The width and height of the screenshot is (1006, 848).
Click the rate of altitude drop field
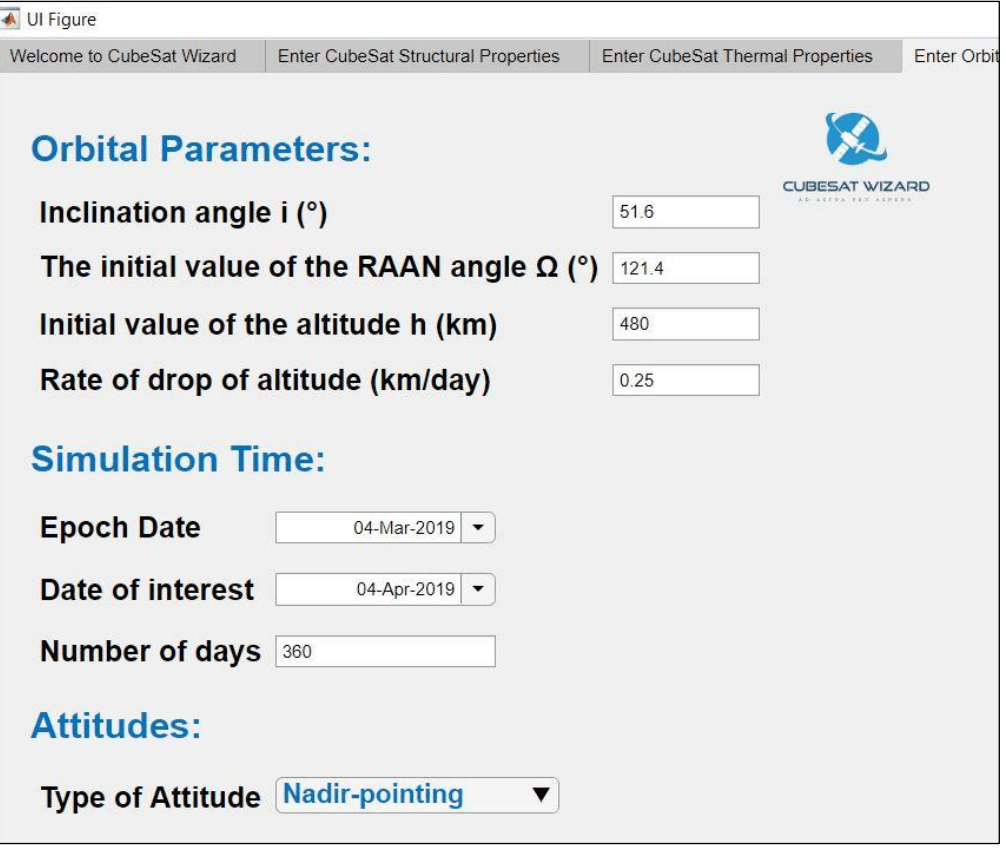685,381
